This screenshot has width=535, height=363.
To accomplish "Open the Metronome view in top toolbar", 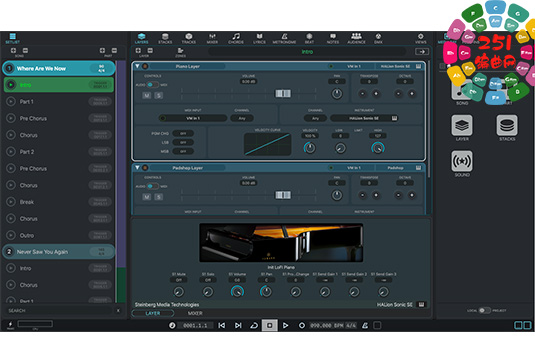I will pos(284,38).
